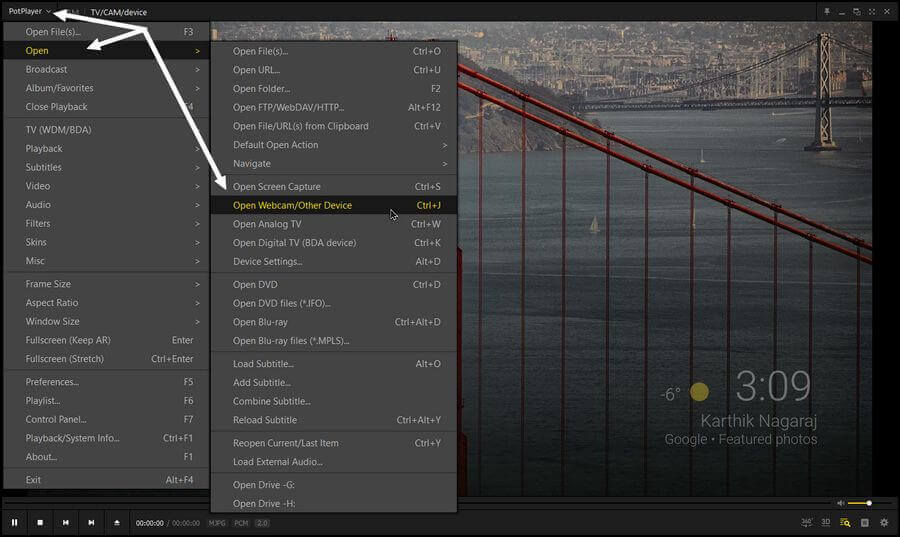This screenshot has height=537, width=900.
Task: Open the playlist panel icon
Action: [x=846, y=522]
